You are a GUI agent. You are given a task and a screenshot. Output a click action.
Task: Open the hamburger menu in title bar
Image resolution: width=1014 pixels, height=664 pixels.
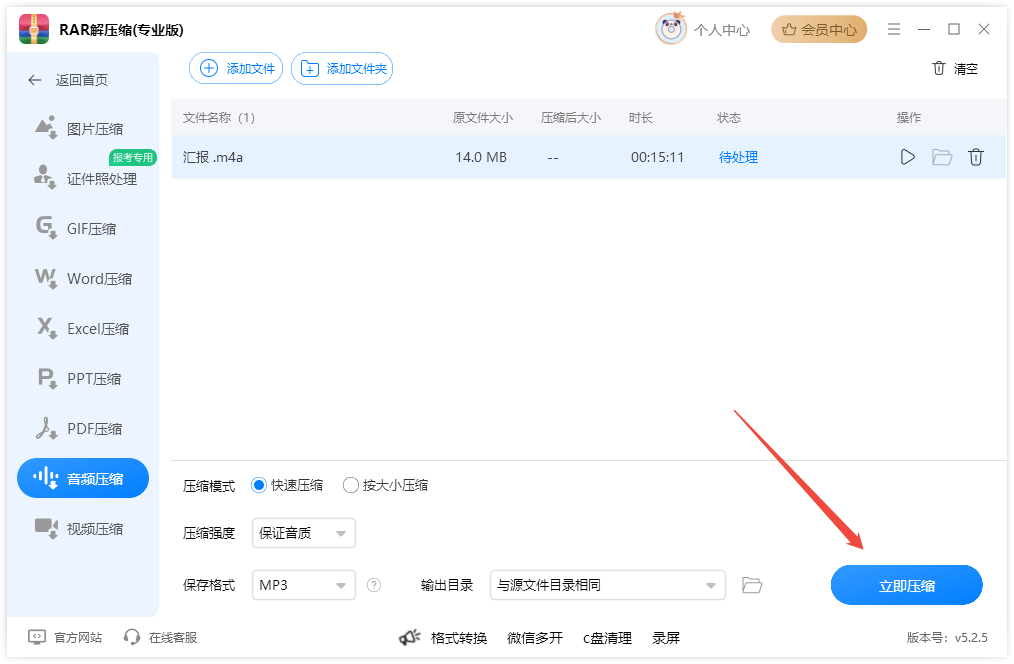(x=894, y=29)
